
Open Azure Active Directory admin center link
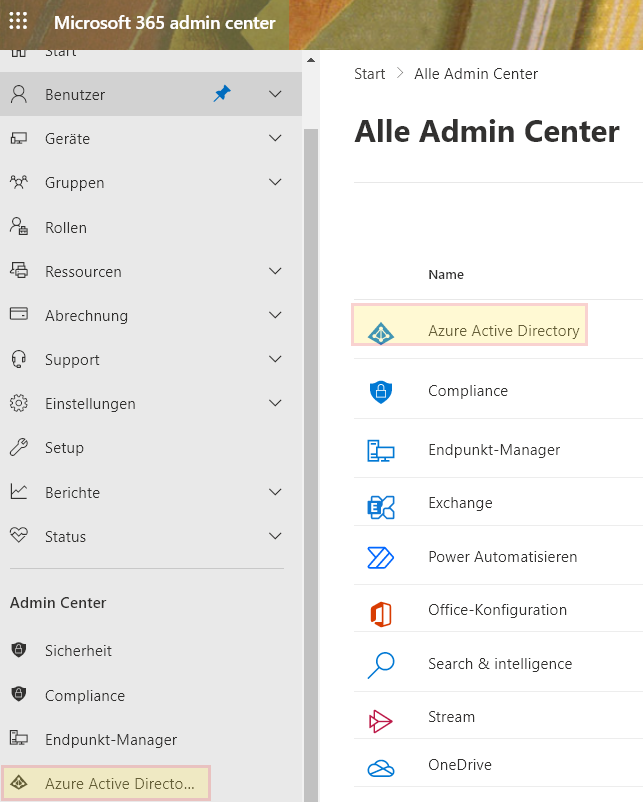(x=503, y=331)
